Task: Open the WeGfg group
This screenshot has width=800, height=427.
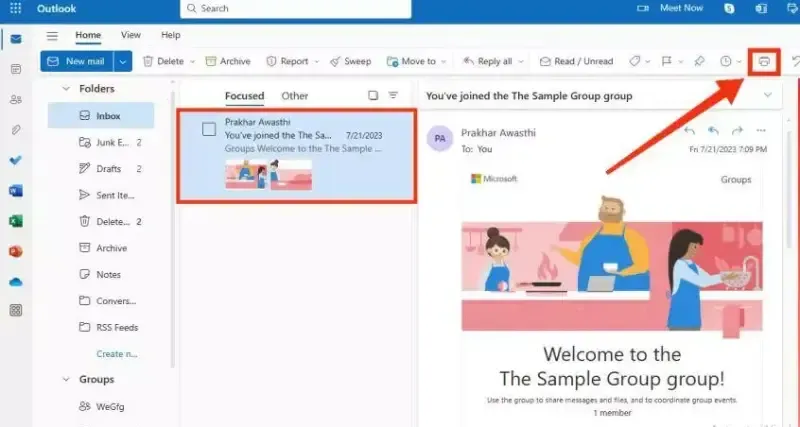Action: (102, 407)
